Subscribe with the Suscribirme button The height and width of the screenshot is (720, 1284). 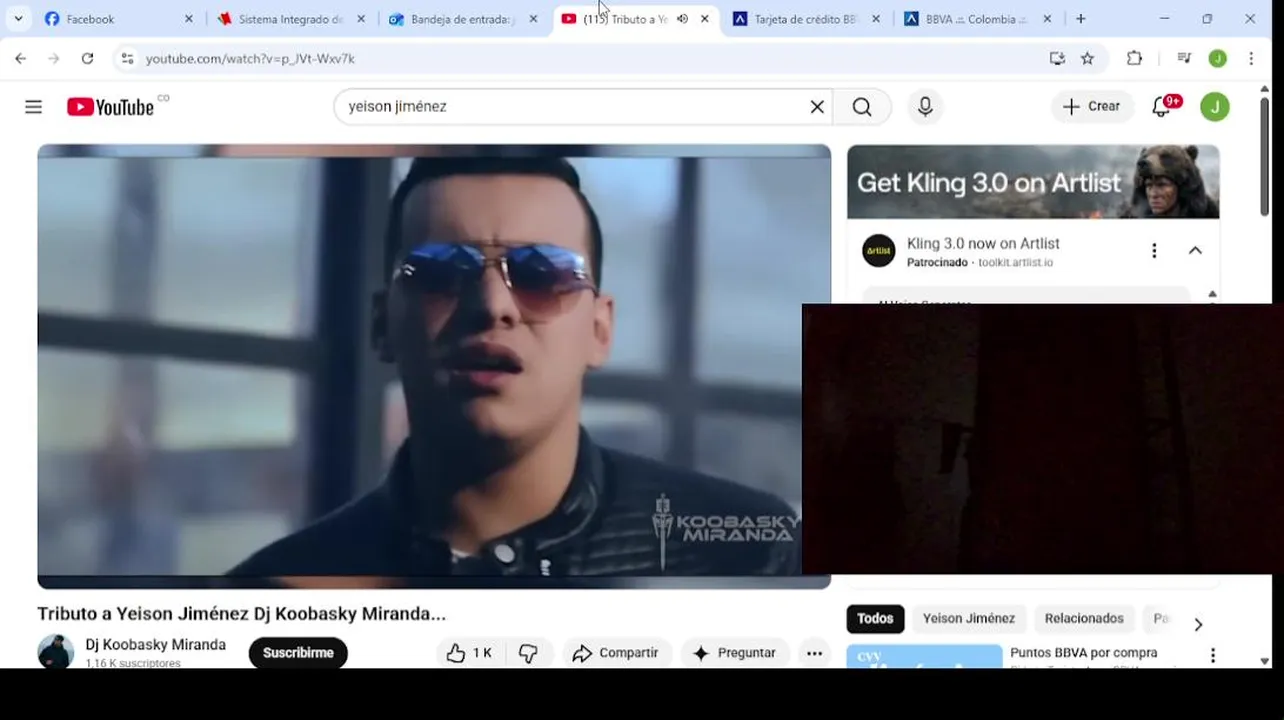(x=298, y=653)
